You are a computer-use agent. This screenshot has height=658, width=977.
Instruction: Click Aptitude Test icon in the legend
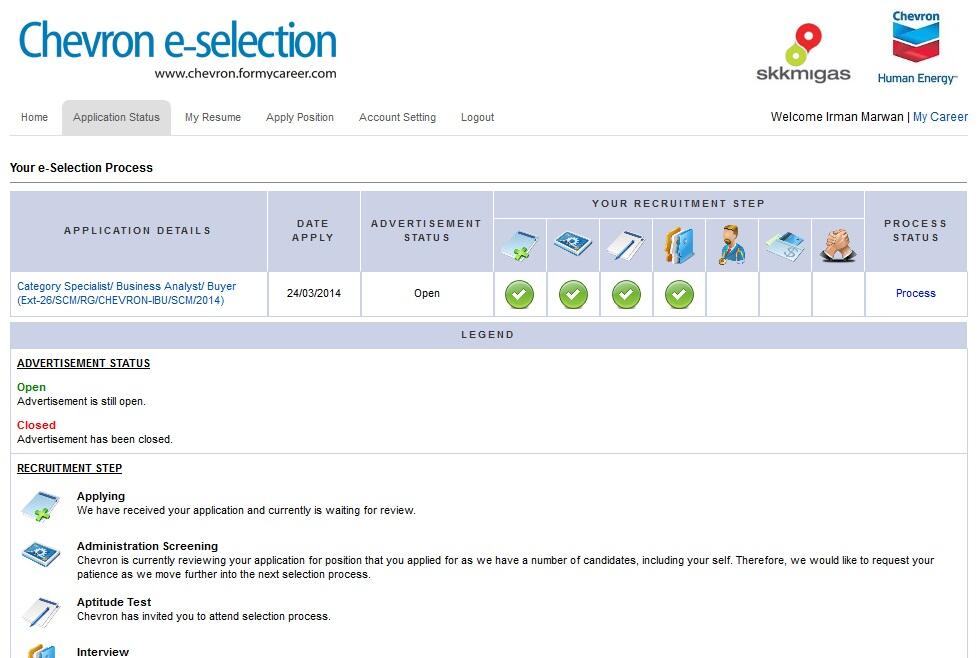point(41,612)
